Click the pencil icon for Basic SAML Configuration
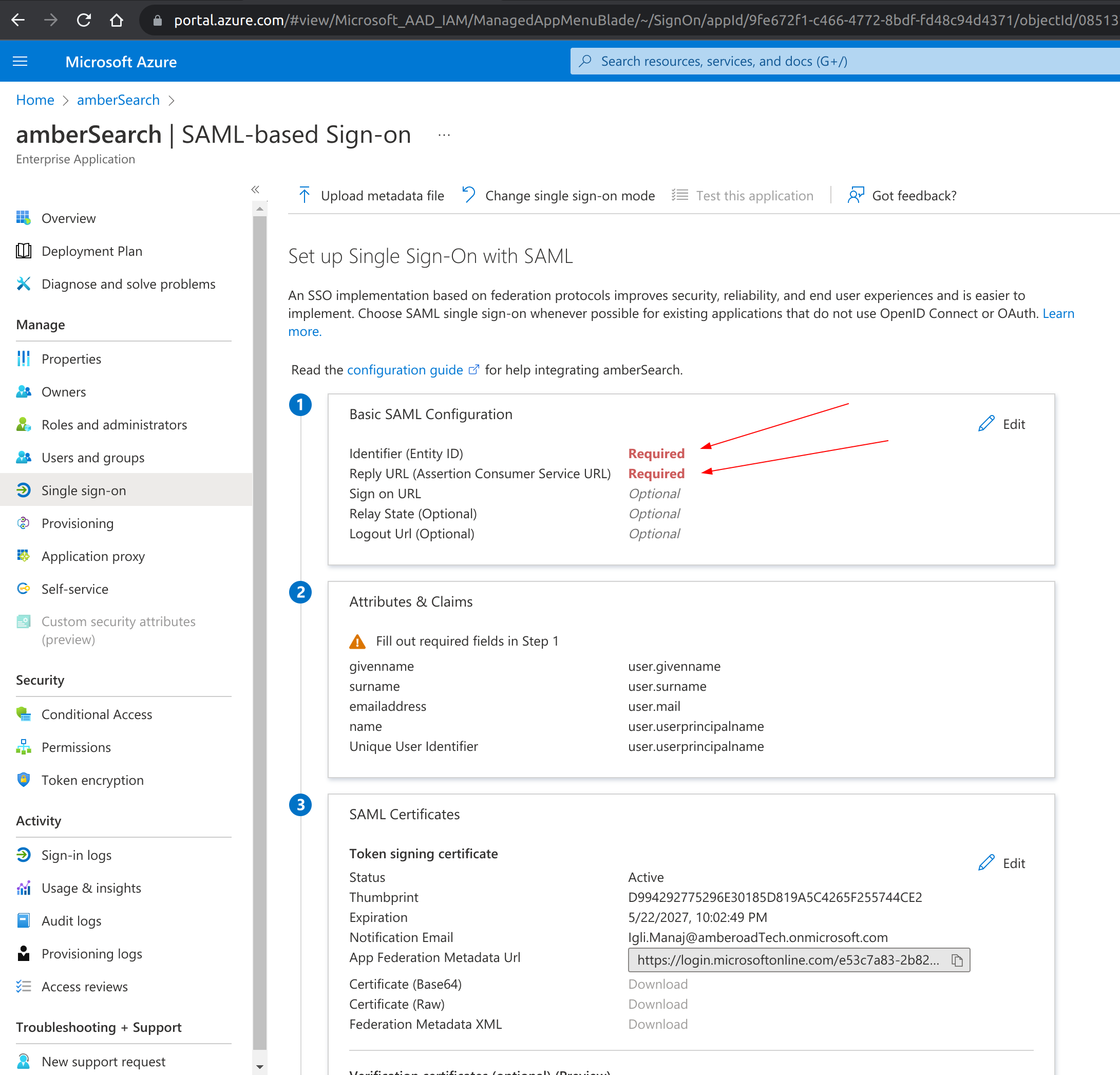This screenshot has width=1120, height=1075. [x=986, y=424]
